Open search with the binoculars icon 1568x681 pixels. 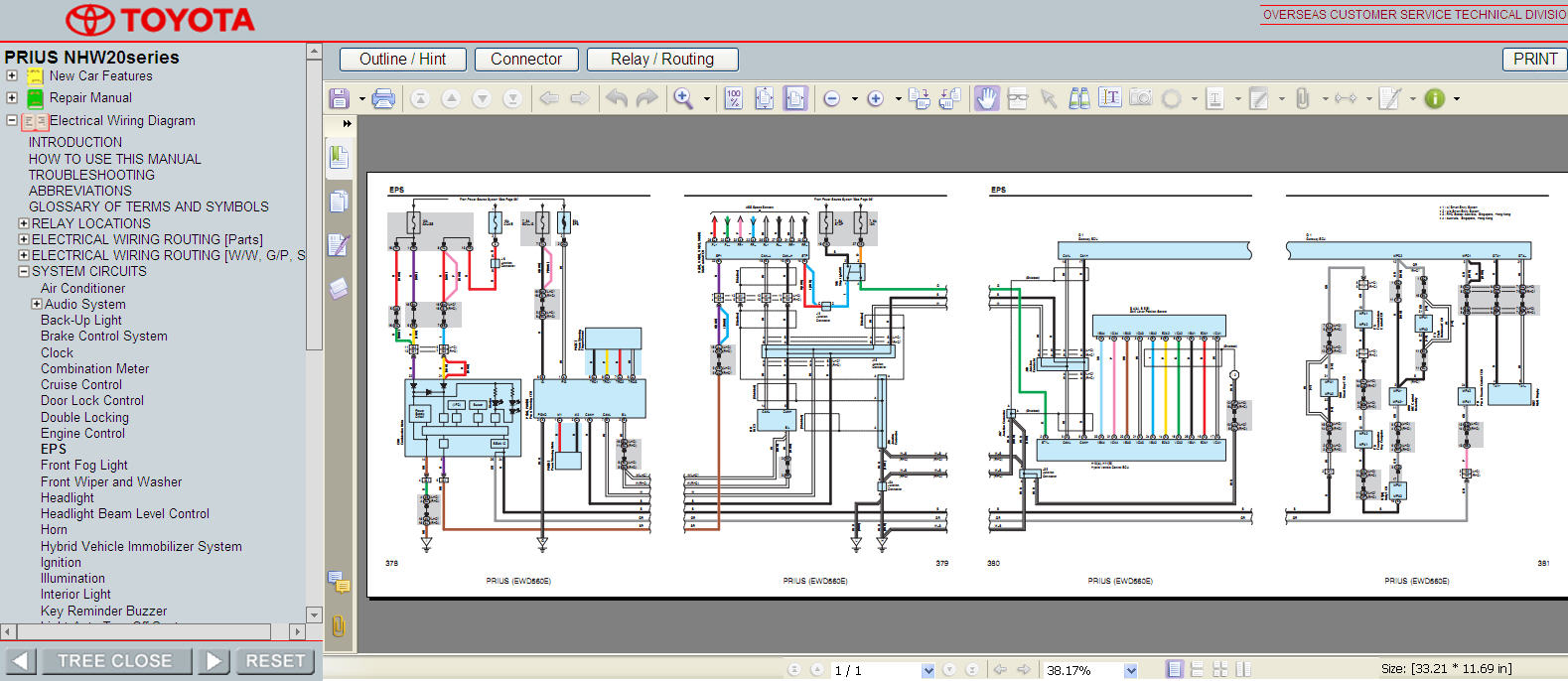[1078, 98]
